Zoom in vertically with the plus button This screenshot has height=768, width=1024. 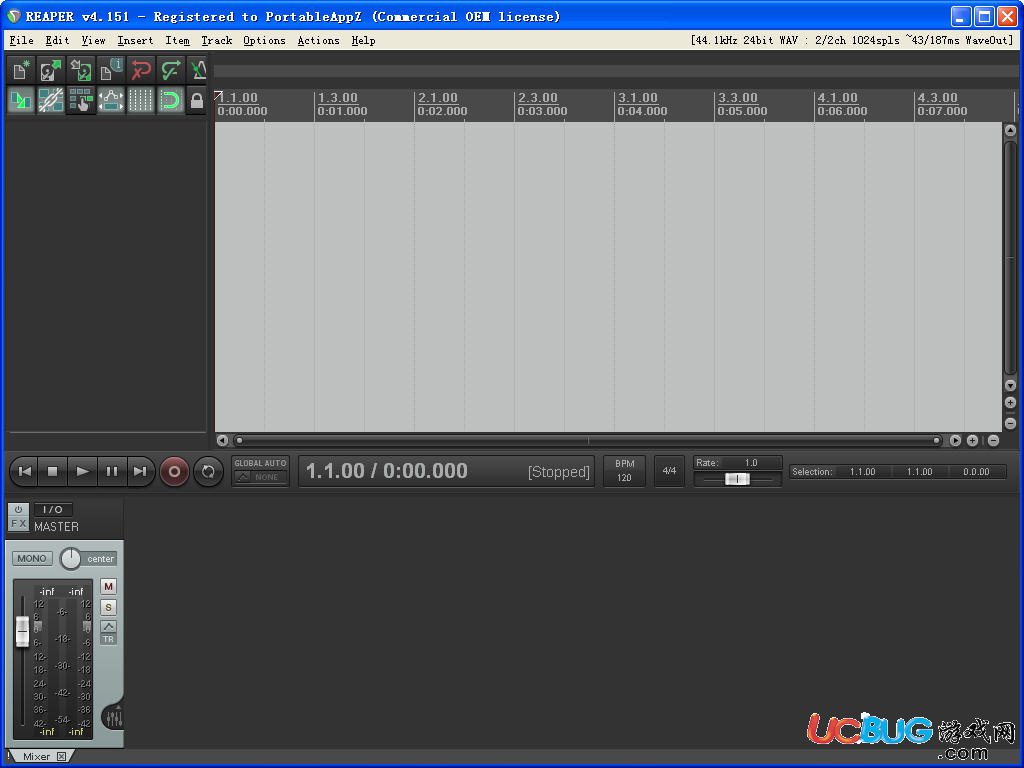pyautogui.click(x=1010, y=403)
